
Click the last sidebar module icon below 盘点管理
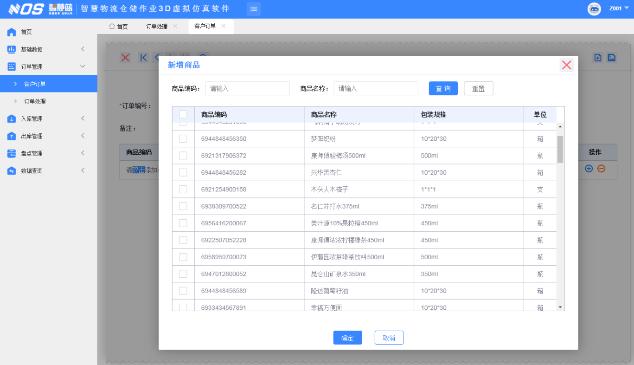(x=11, y=171)
